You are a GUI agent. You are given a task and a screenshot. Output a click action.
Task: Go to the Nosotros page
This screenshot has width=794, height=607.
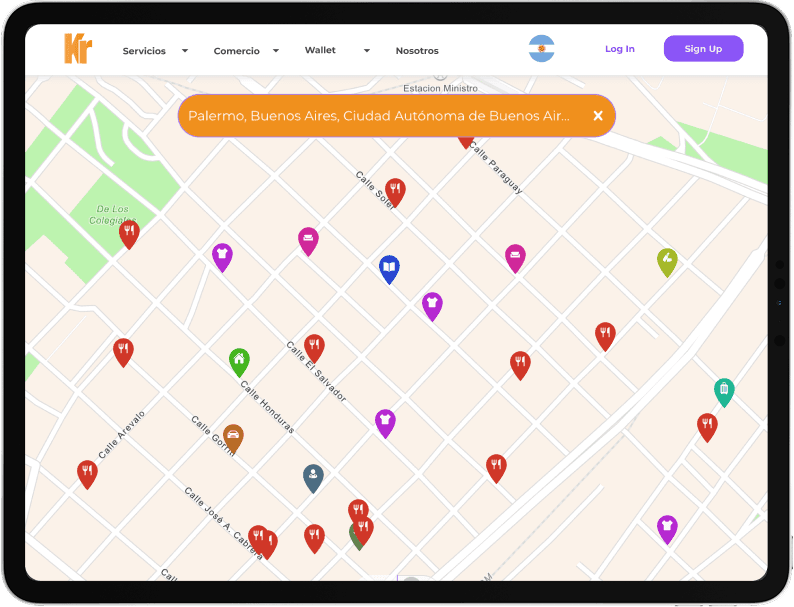417,50
